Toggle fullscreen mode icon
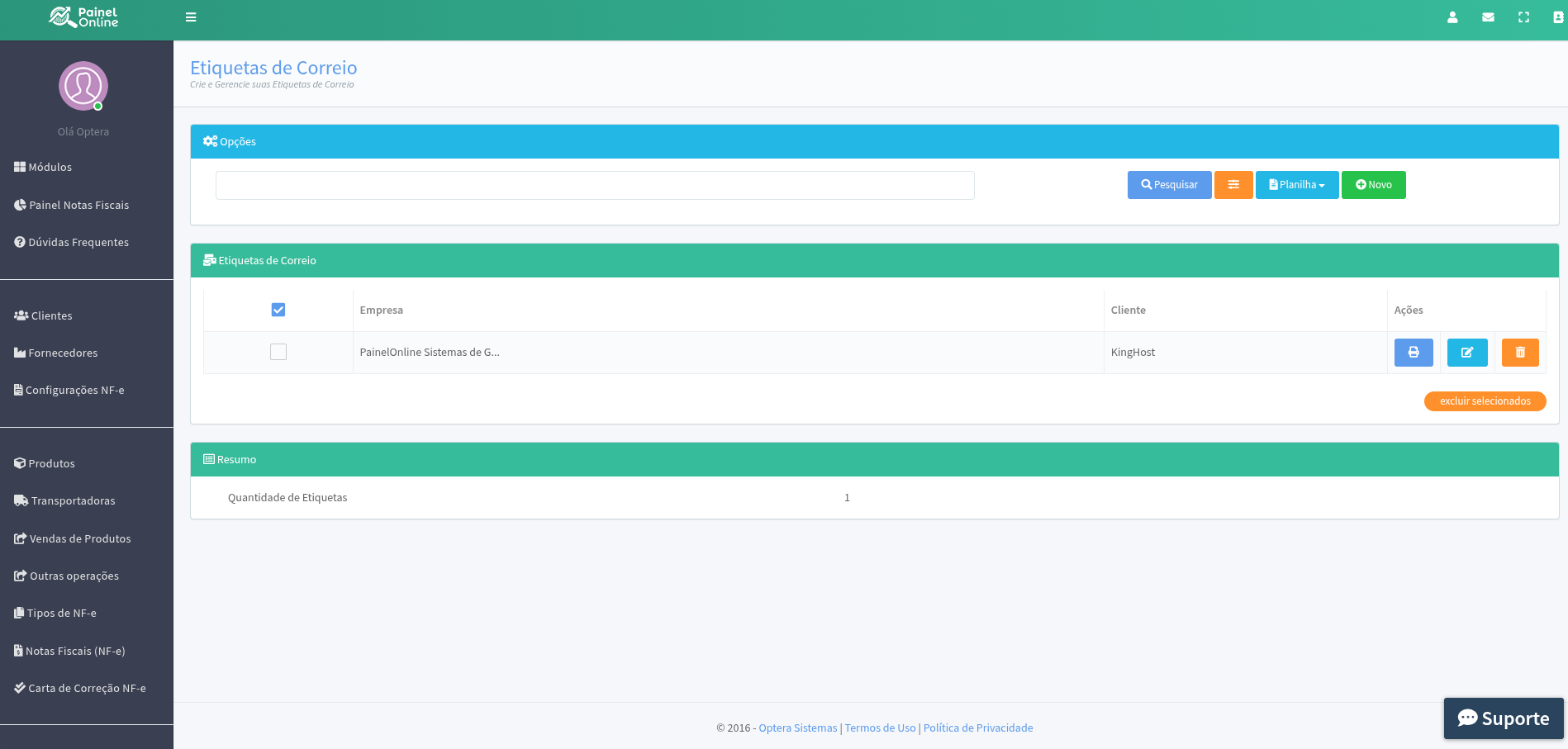 (x=1523, y=17)
